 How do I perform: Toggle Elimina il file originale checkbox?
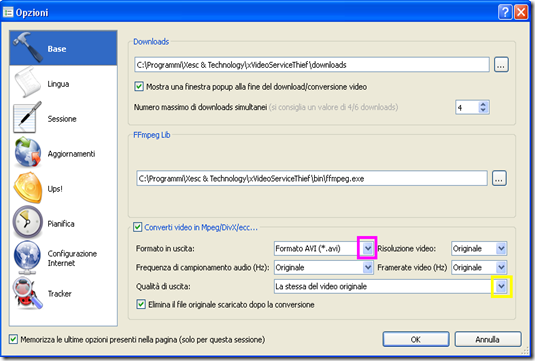click(x=141, y=304)
